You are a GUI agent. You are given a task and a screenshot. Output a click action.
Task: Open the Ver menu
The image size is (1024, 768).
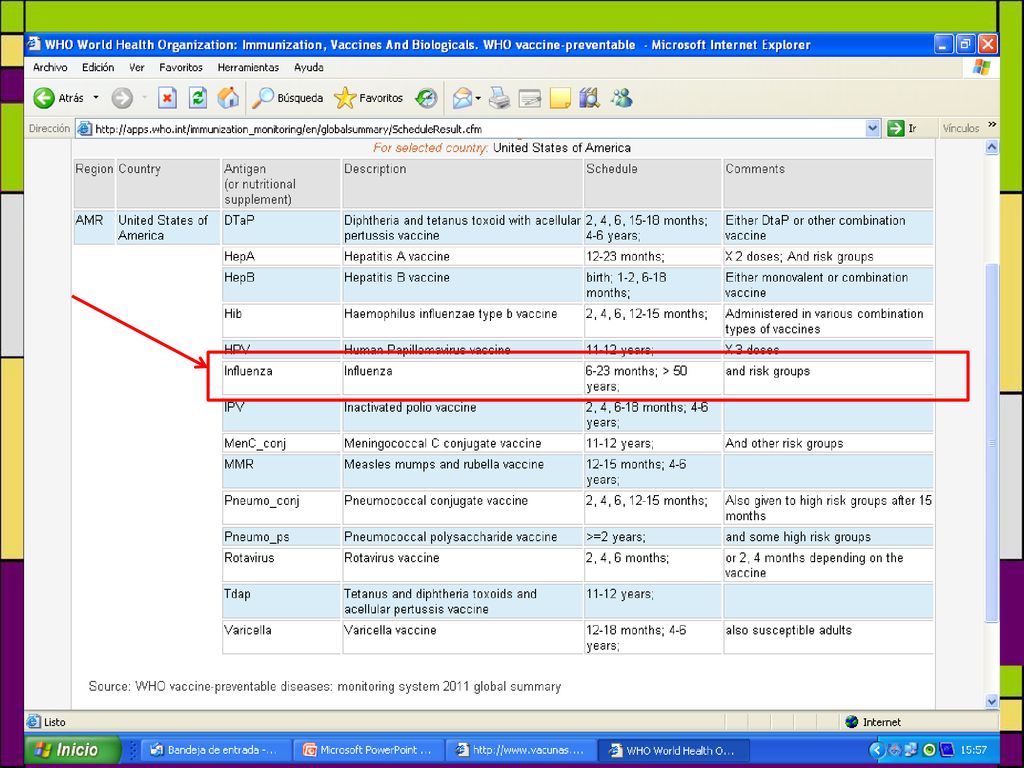pyautogui.click(x=136, y=67)
